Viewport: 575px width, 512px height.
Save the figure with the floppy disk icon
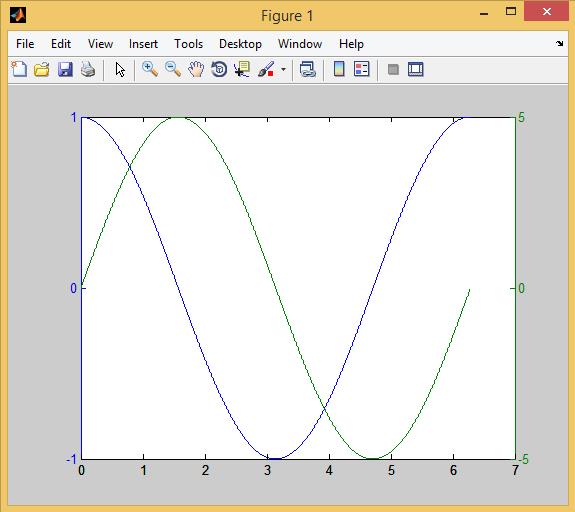point(65,69)
